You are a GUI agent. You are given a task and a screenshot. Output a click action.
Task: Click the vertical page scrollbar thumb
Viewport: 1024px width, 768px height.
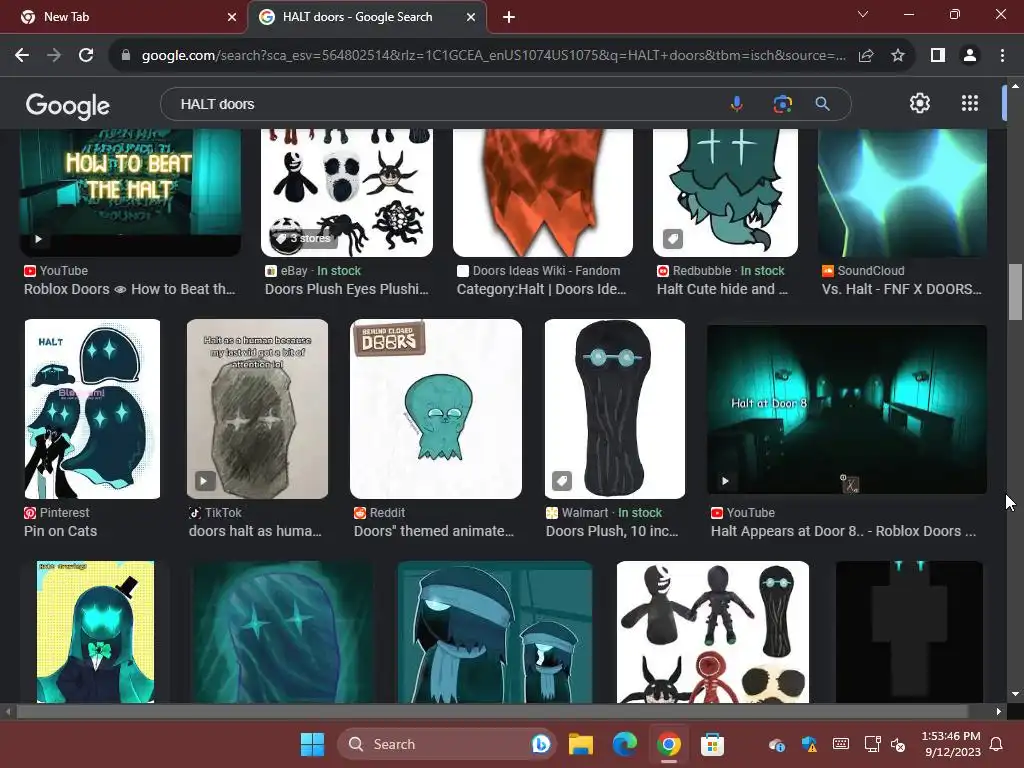point(1014,292)
